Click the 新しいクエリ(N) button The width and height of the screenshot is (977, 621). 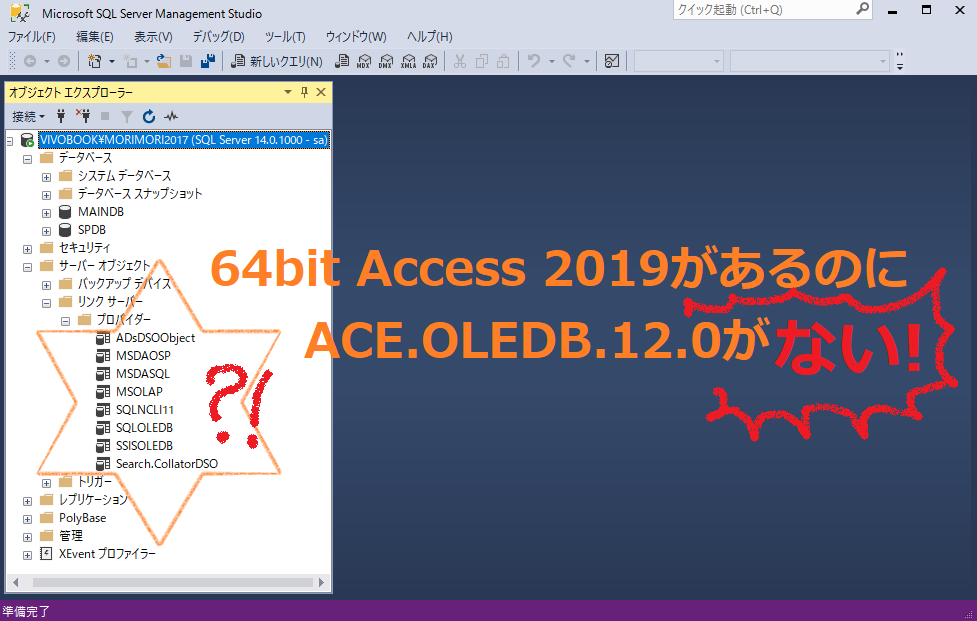click(277, 61)
